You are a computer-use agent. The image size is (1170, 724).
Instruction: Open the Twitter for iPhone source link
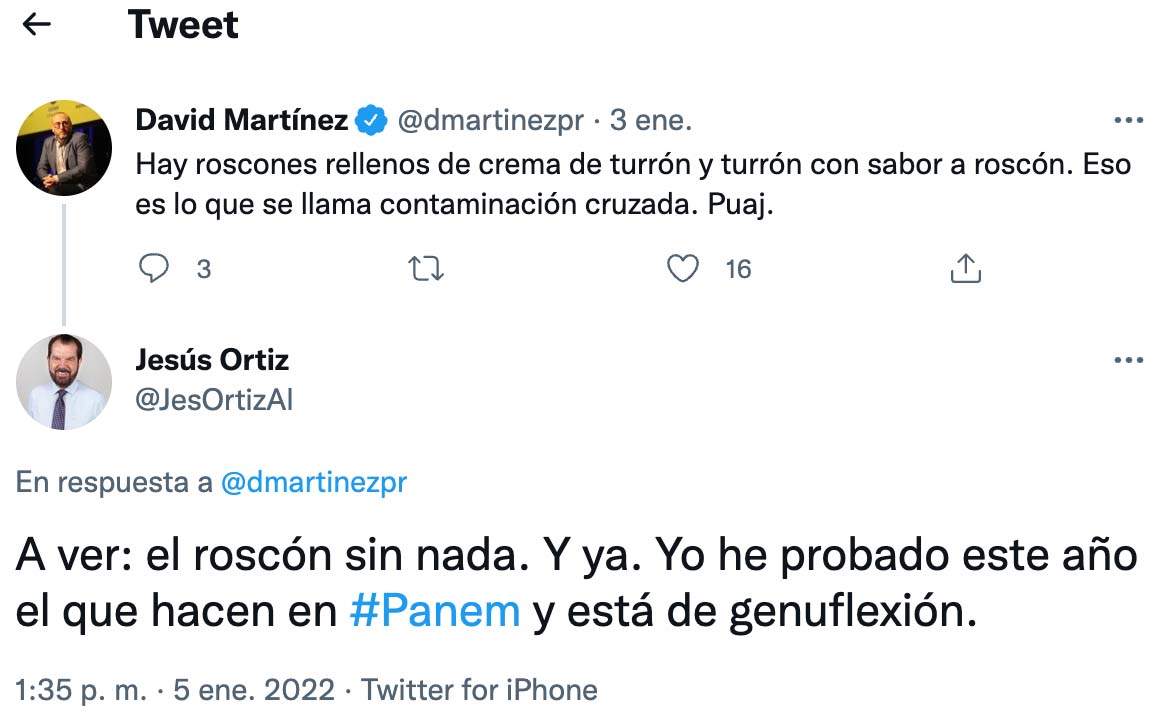tap(478, 689)
